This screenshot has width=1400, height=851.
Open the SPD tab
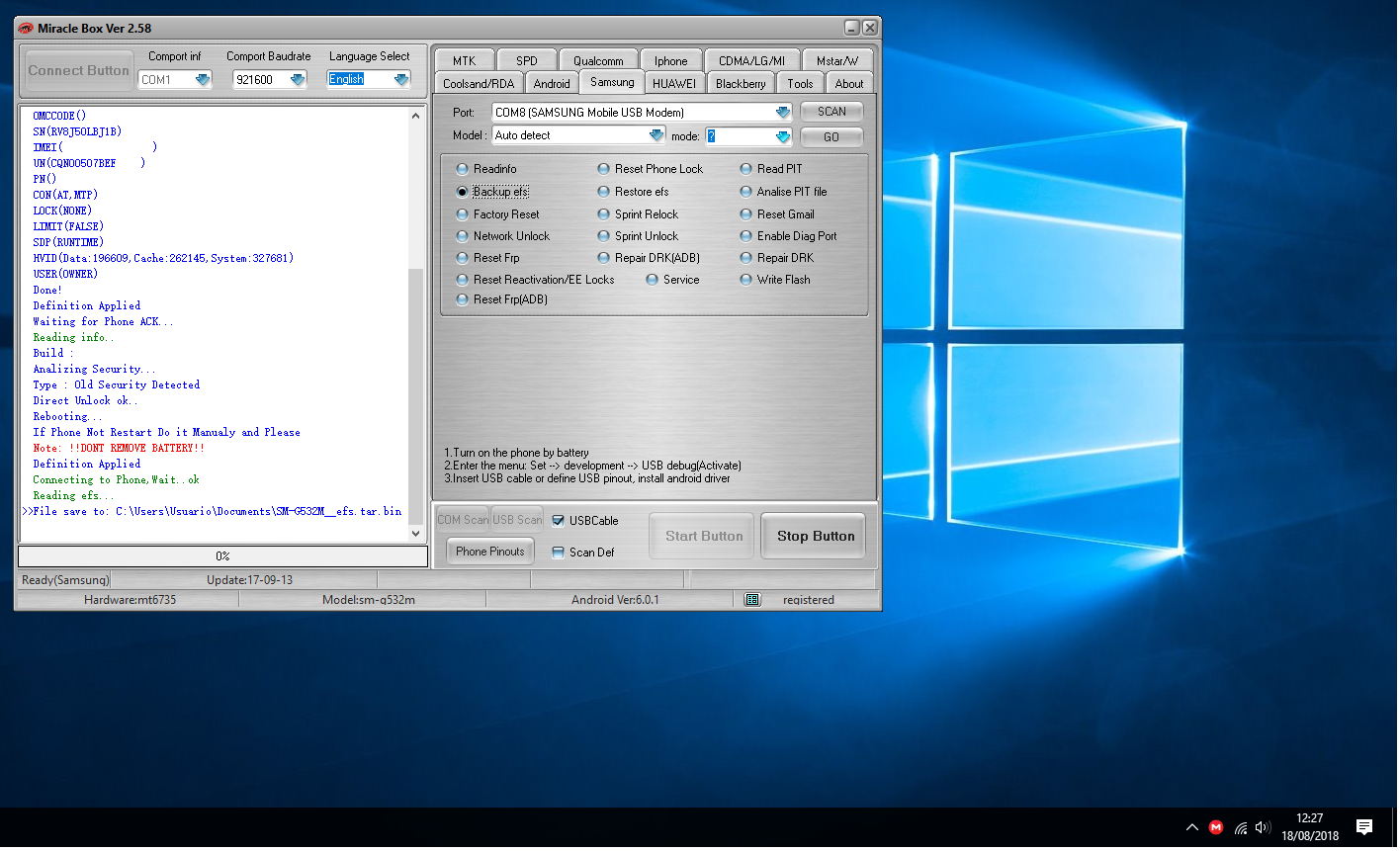tap(527, 60)
